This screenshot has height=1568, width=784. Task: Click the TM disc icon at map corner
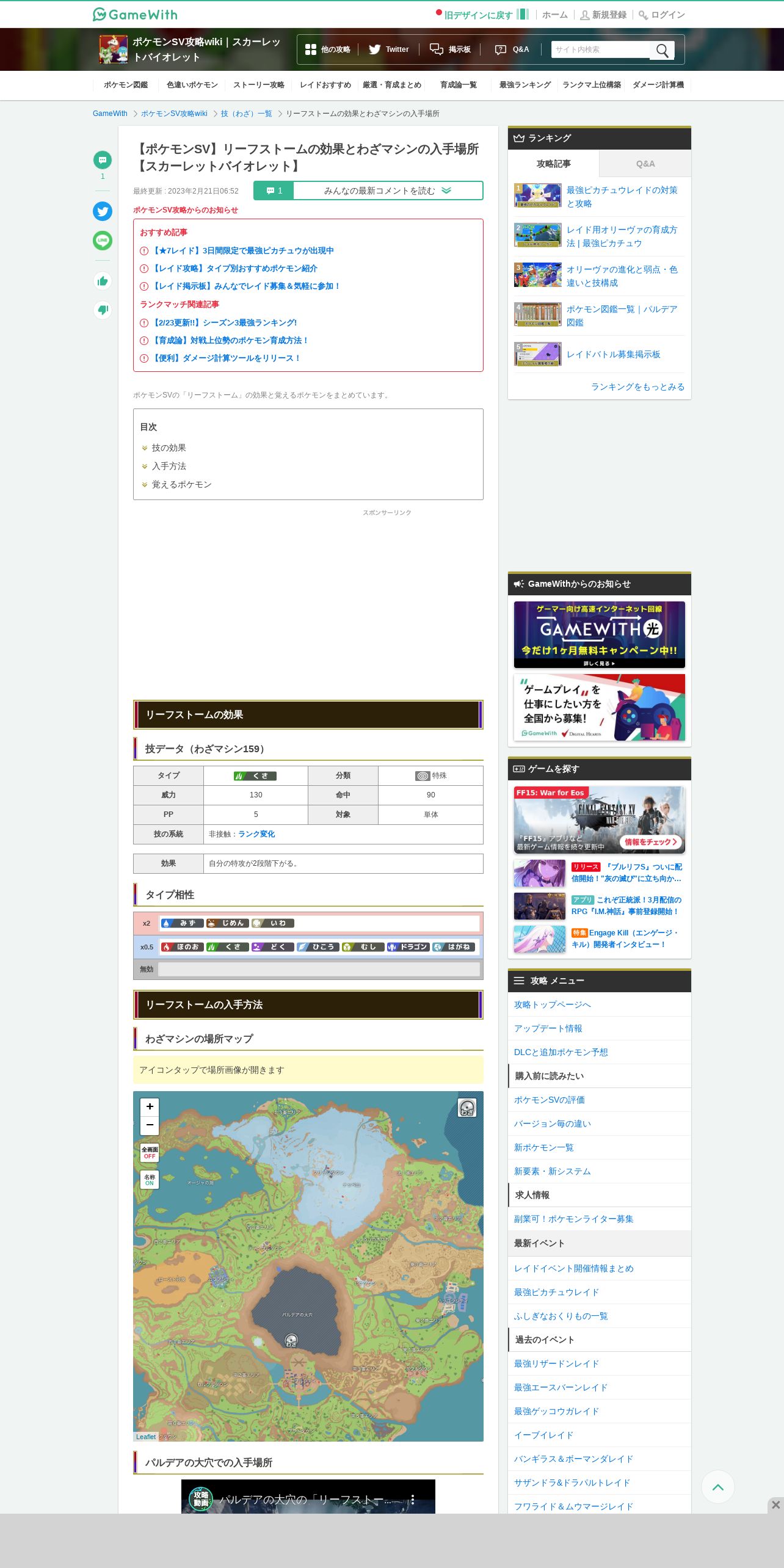point(467,1108)
